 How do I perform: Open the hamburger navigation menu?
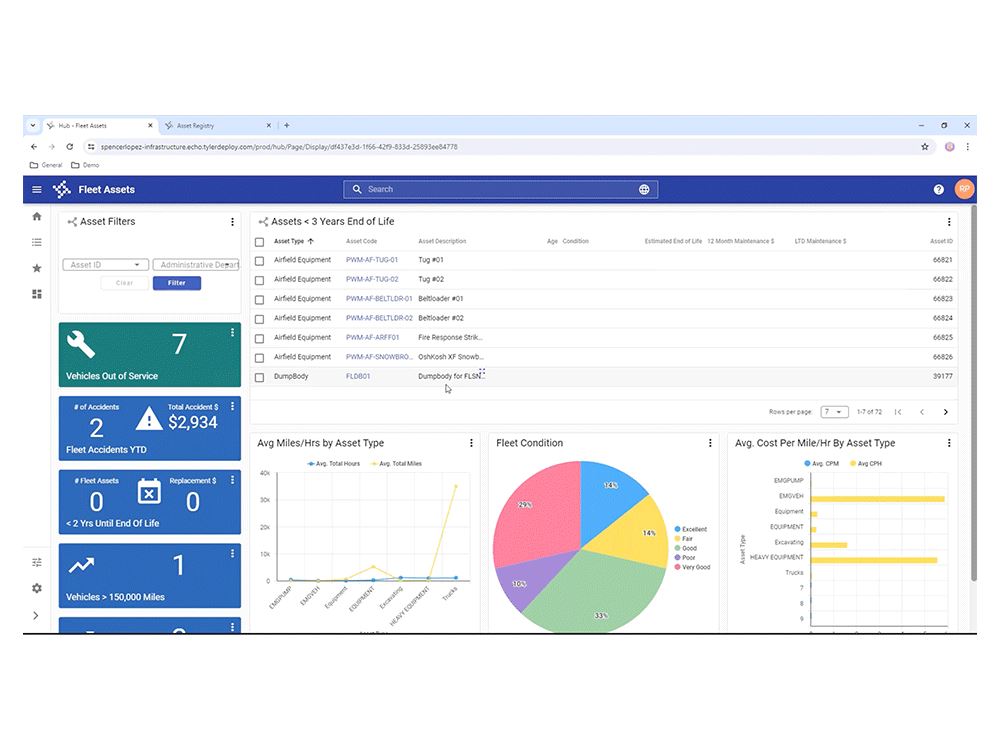pyautogui.click(x=37, y=189)
